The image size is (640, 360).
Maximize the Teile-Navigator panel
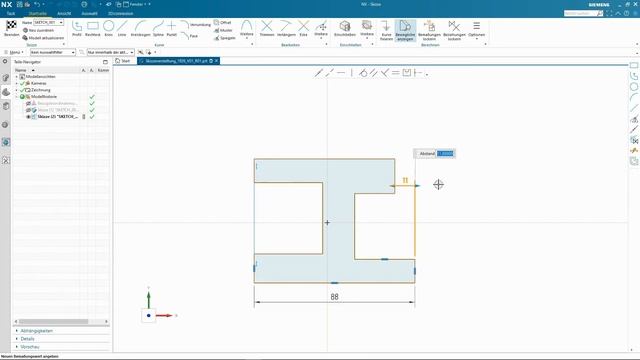tap(105, 62)
